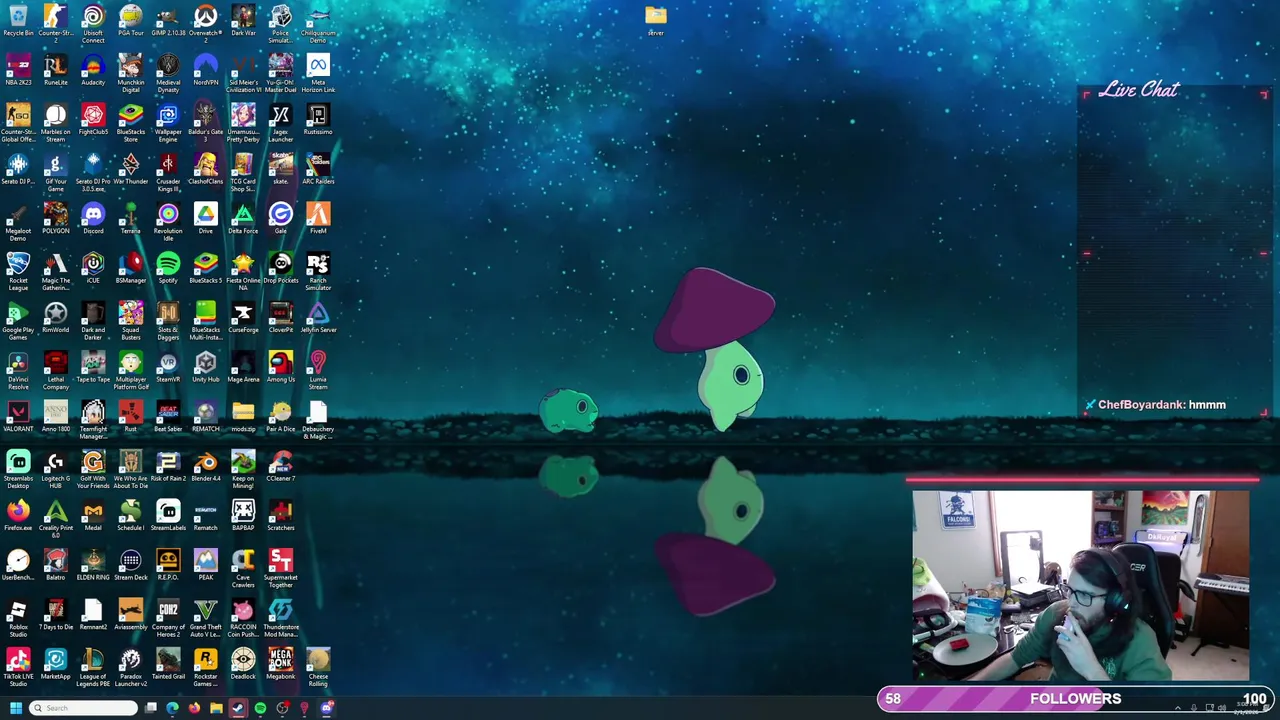Switch to Steam on the taskbar
The image size is (1280, 720).
point(237,708)
